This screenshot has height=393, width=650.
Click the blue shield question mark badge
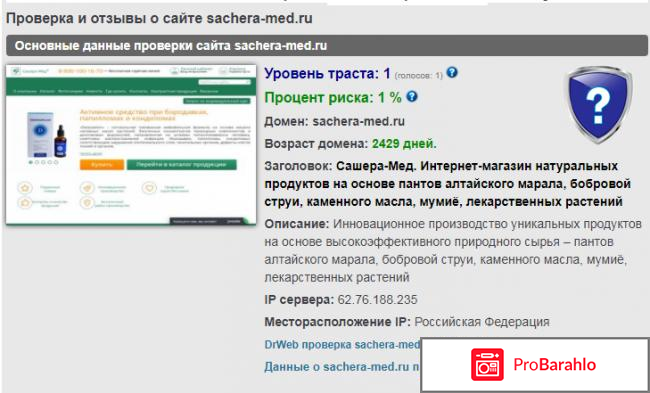point(599,106)
